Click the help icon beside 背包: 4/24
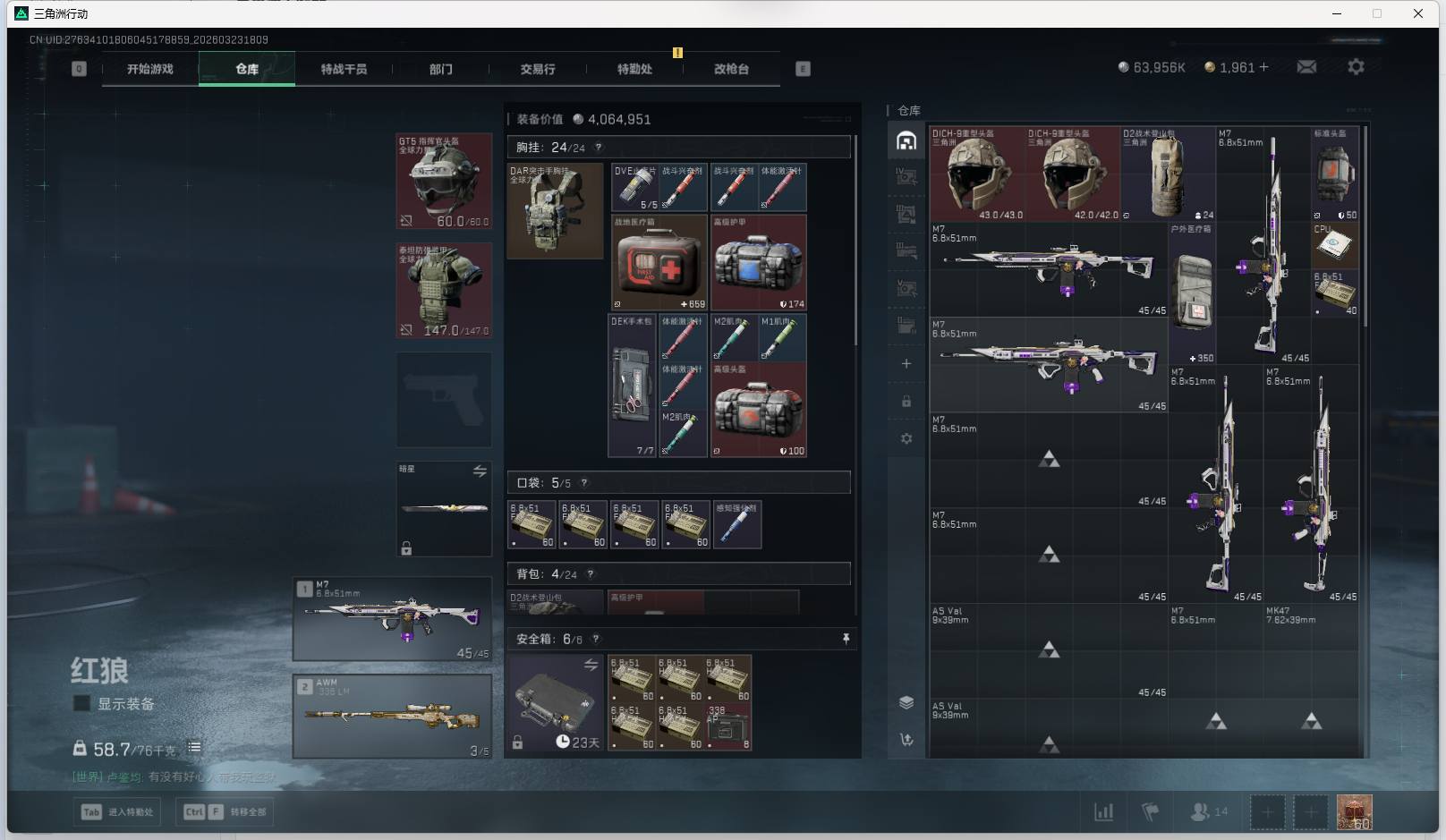Screen dimensions: 1446x840 [590, 574]
